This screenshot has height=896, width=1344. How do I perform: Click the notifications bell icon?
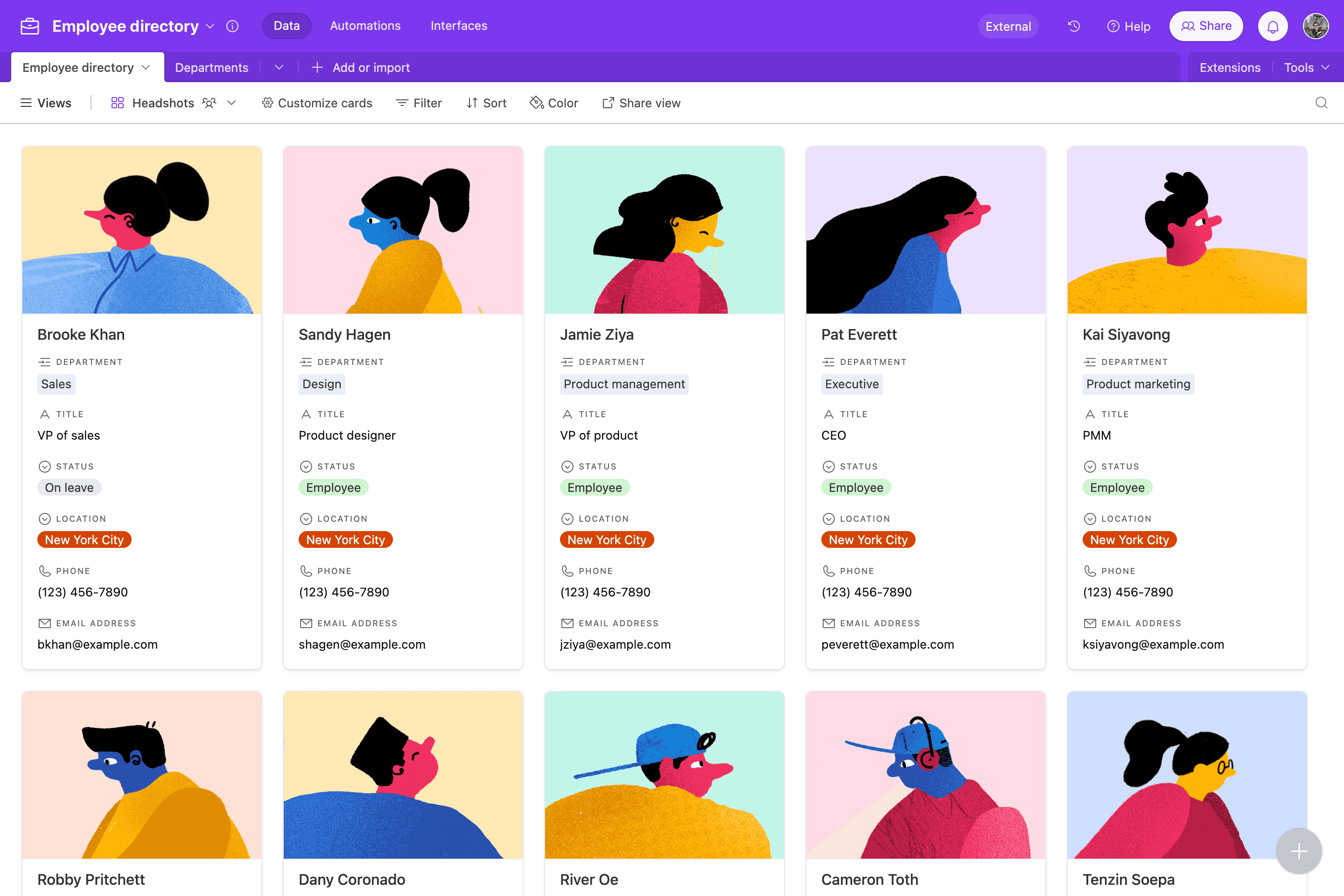coord(1273,26)
